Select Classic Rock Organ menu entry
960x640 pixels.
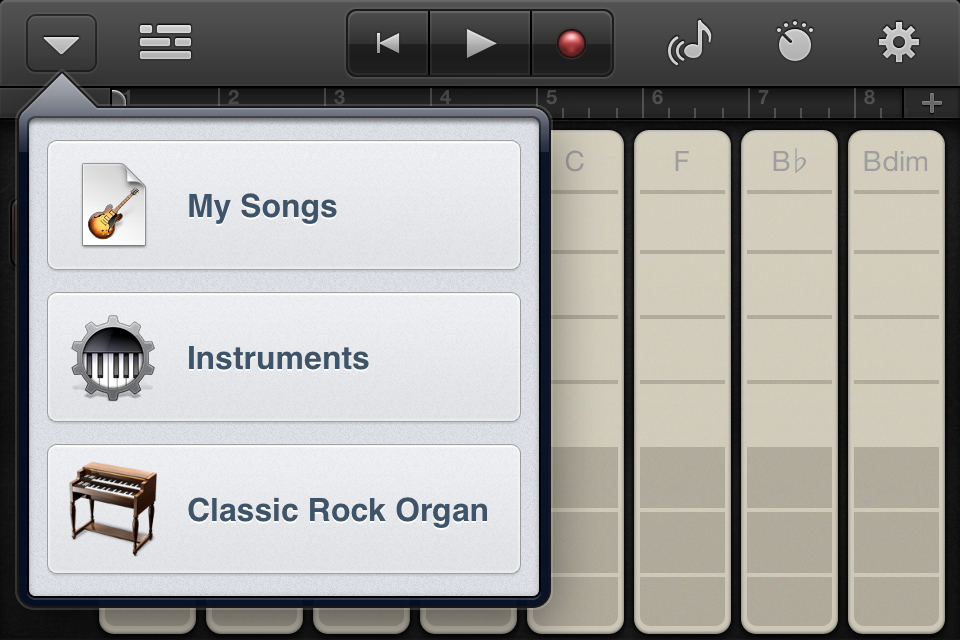tap(284, 509)
